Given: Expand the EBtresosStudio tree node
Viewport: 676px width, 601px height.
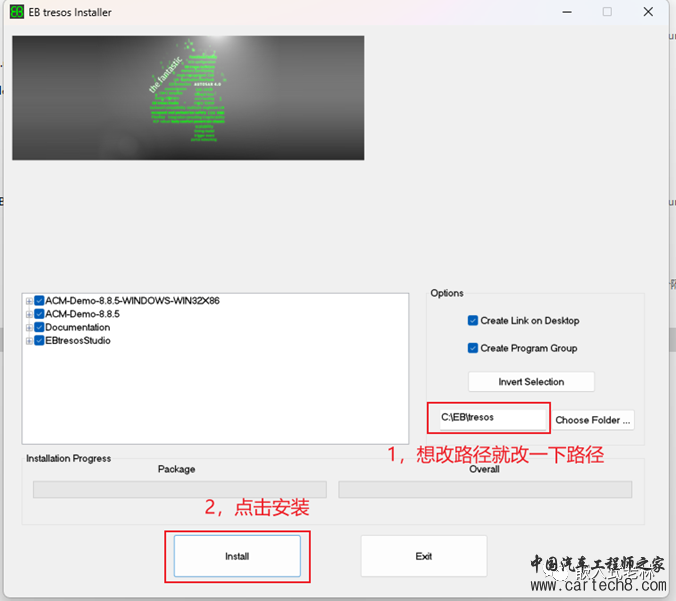Looking at the screenshot, I should (29, 341).
